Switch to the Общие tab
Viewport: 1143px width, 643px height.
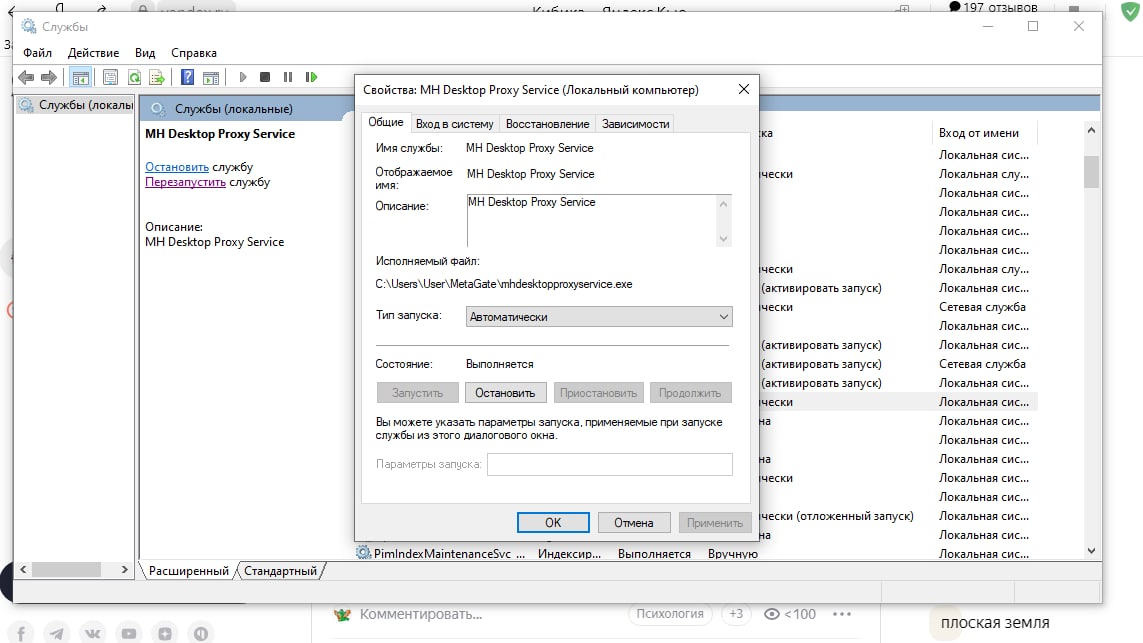386,122
